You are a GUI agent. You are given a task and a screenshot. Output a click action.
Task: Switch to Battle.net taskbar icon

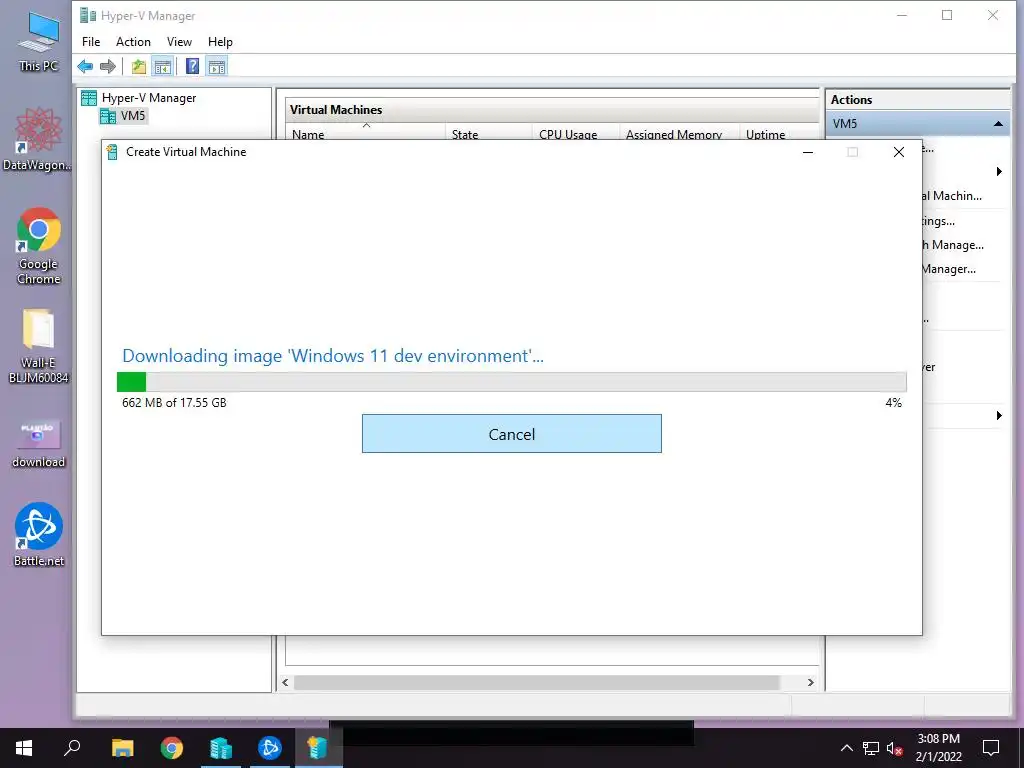270,748
